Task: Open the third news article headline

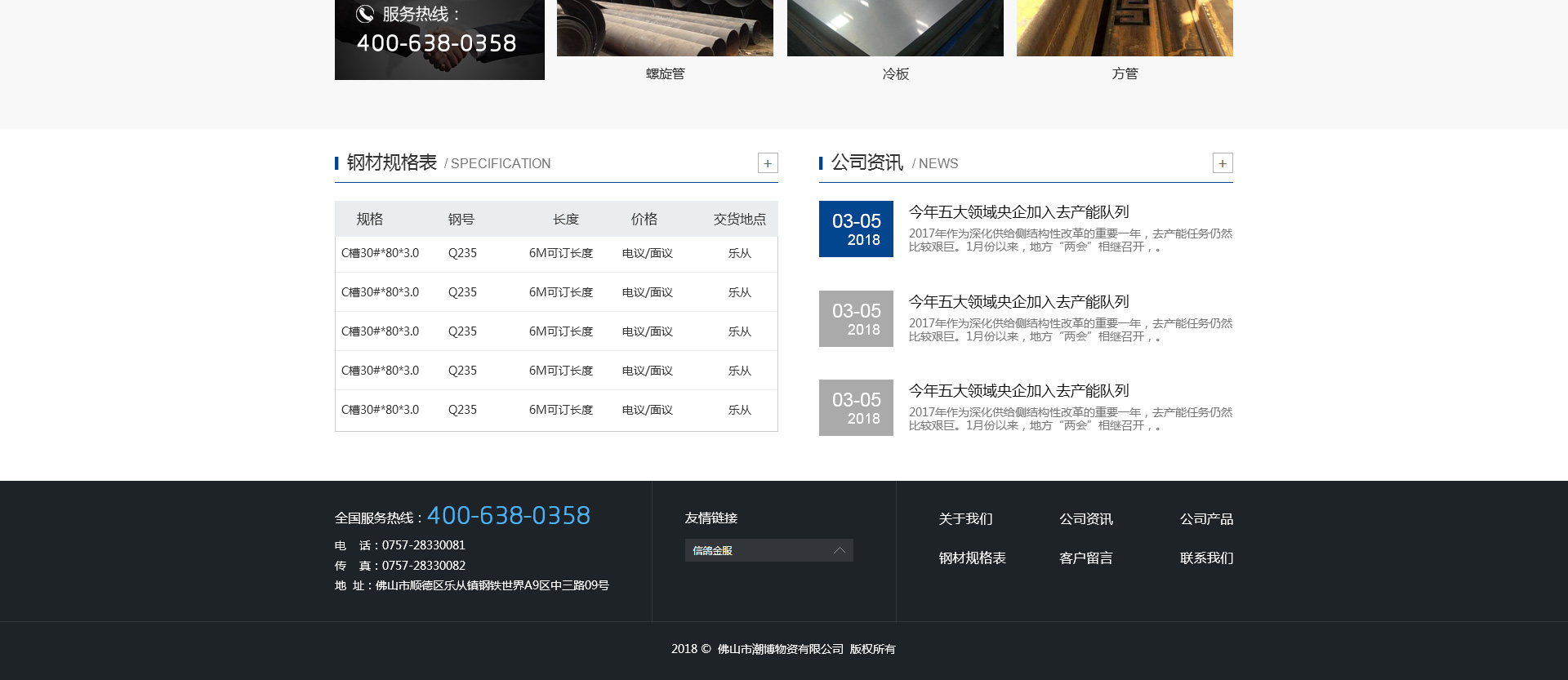Action: (x=1018, y=391)
